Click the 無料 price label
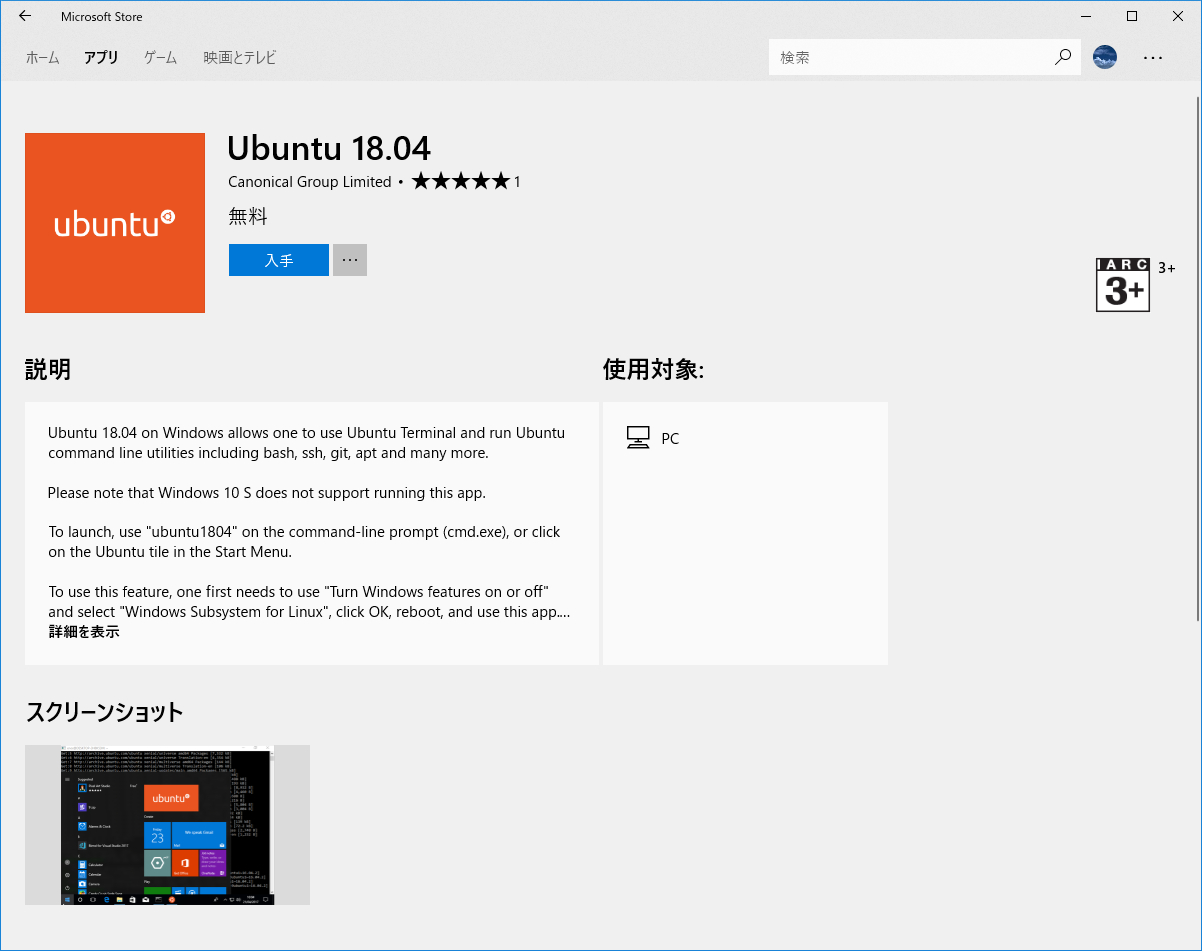Screen dimensions: 1202x951 pyautogui.click(x=248, y=216)
